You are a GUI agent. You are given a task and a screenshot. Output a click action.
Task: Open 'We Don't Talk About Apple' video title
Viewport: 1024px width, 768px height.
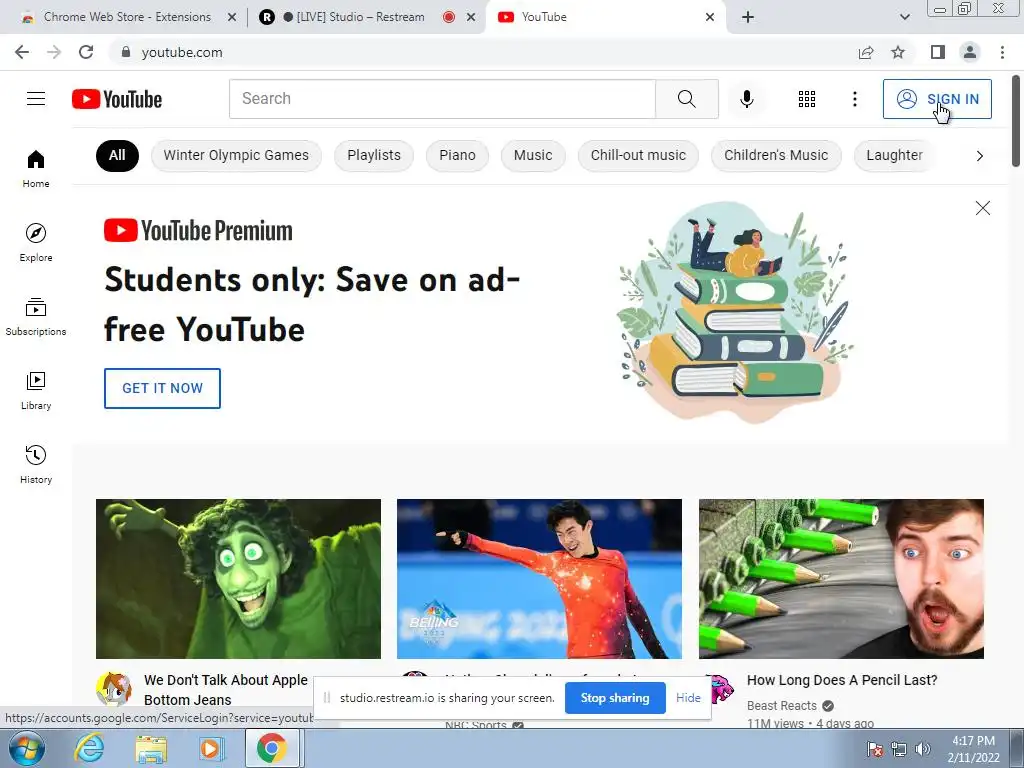click(225, 690)
